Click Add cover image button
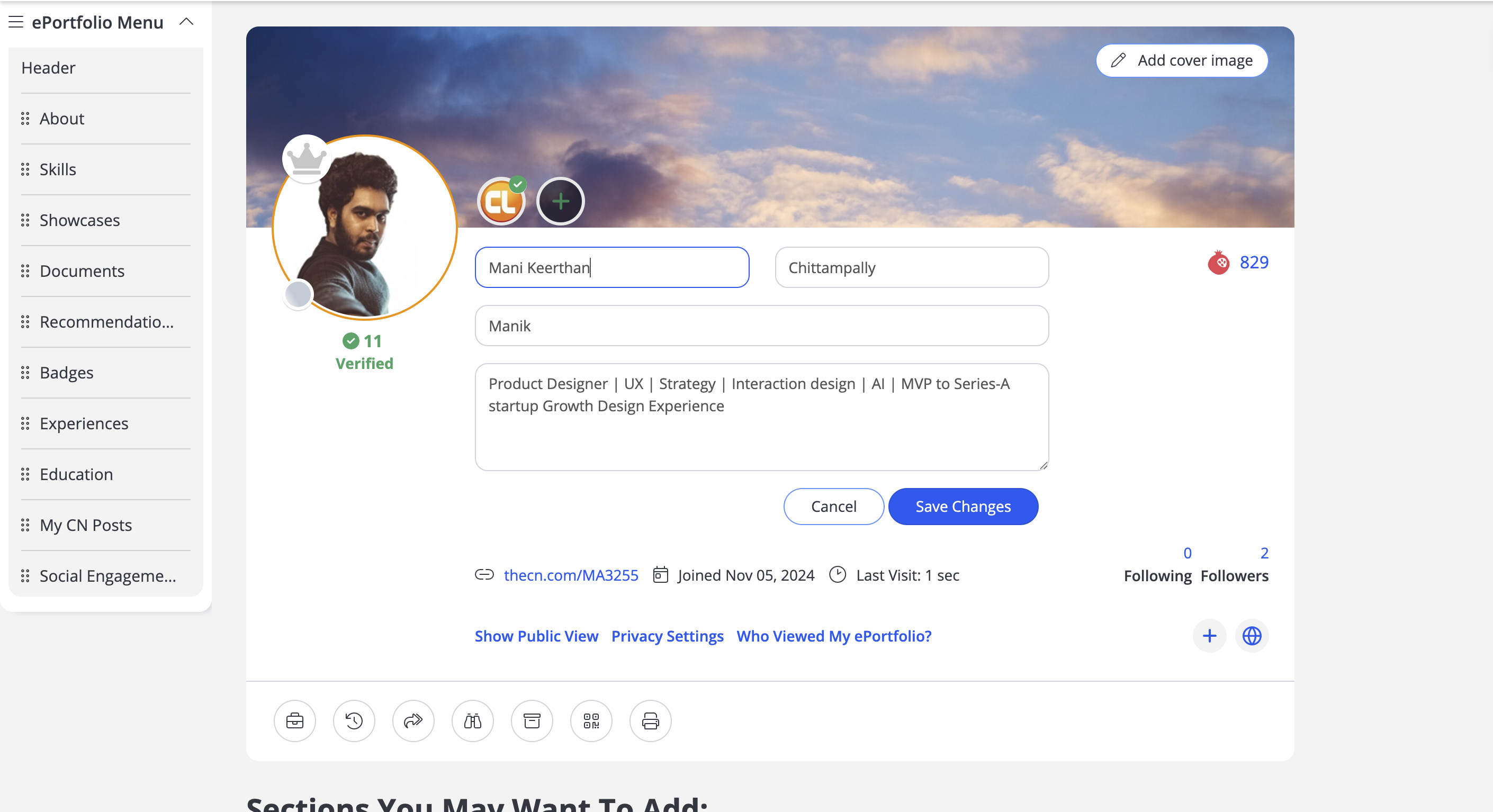The height and width of the screenshot is (812, 1493). click(x=1181, y=60)
